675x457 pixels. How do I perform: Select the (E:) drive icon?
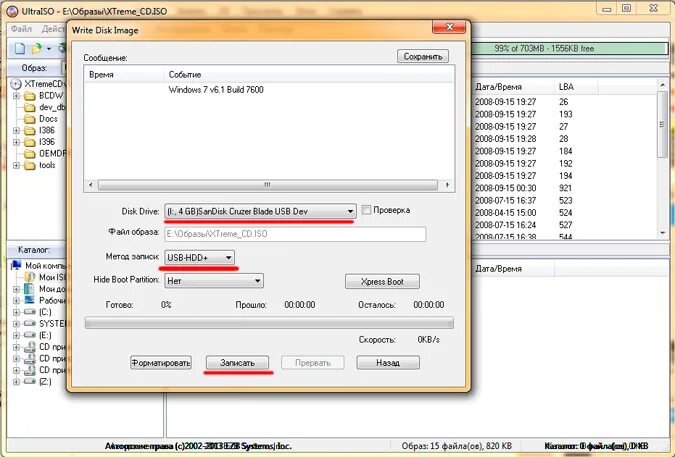tap(30, 335)
